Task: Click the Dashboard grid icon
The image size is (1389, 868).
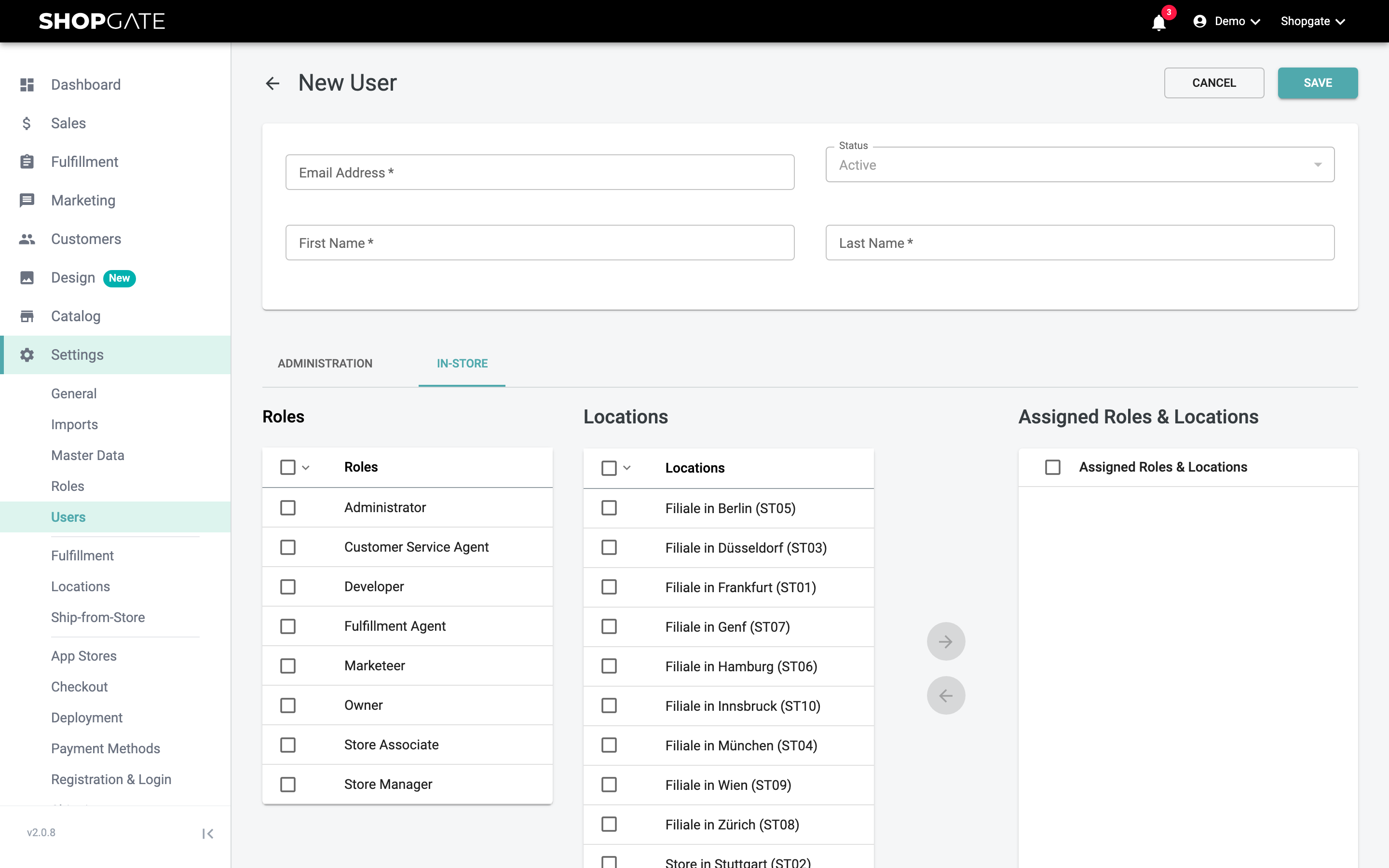Action: (x=27, y=85)
